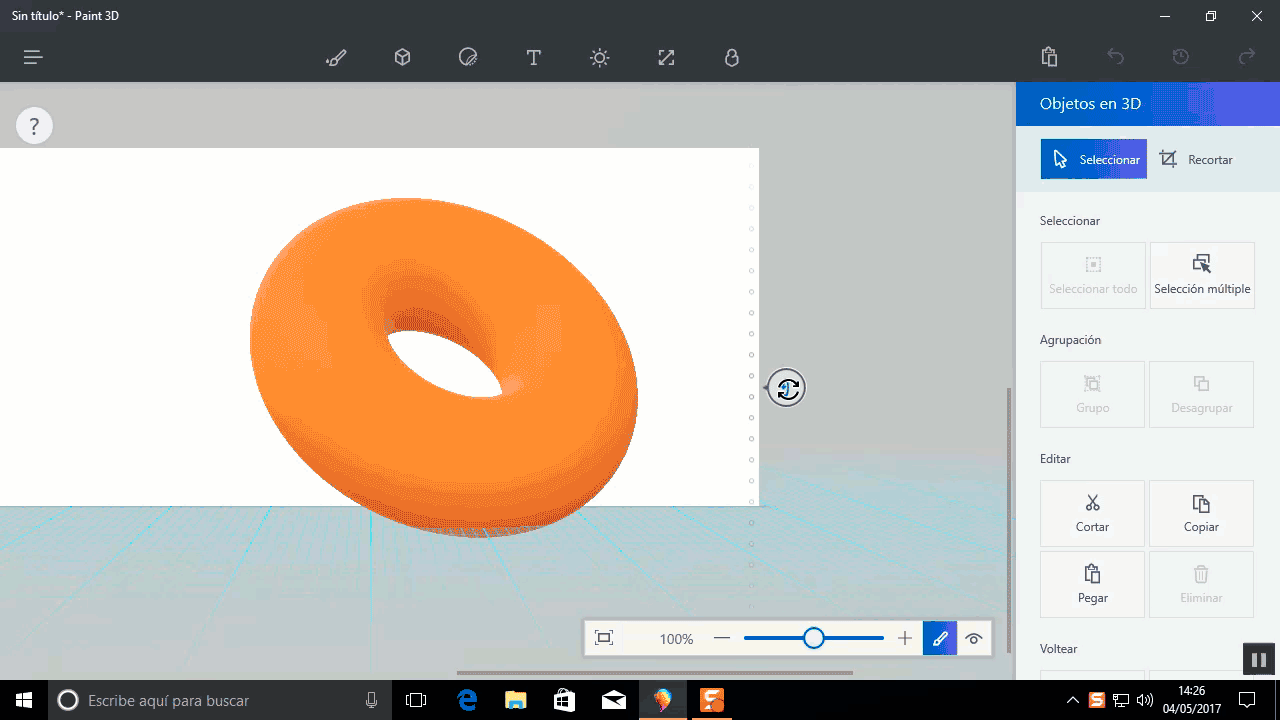
Task: Click the zoom in plus button
Action: coord(905,638)
